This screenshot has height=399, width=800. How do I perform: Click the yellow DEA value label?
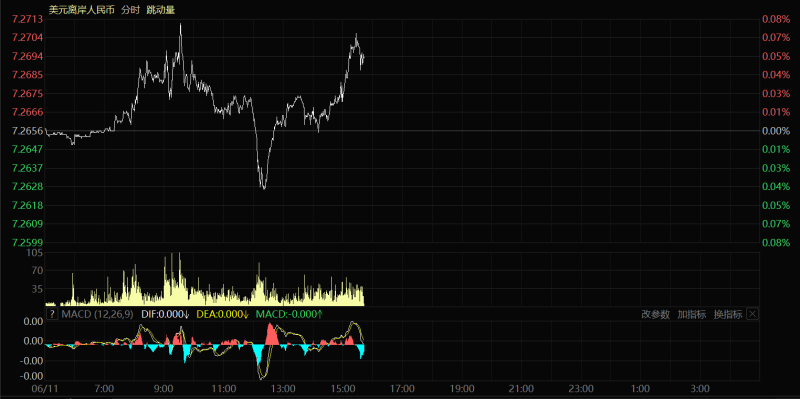click(x=222, y=314)
